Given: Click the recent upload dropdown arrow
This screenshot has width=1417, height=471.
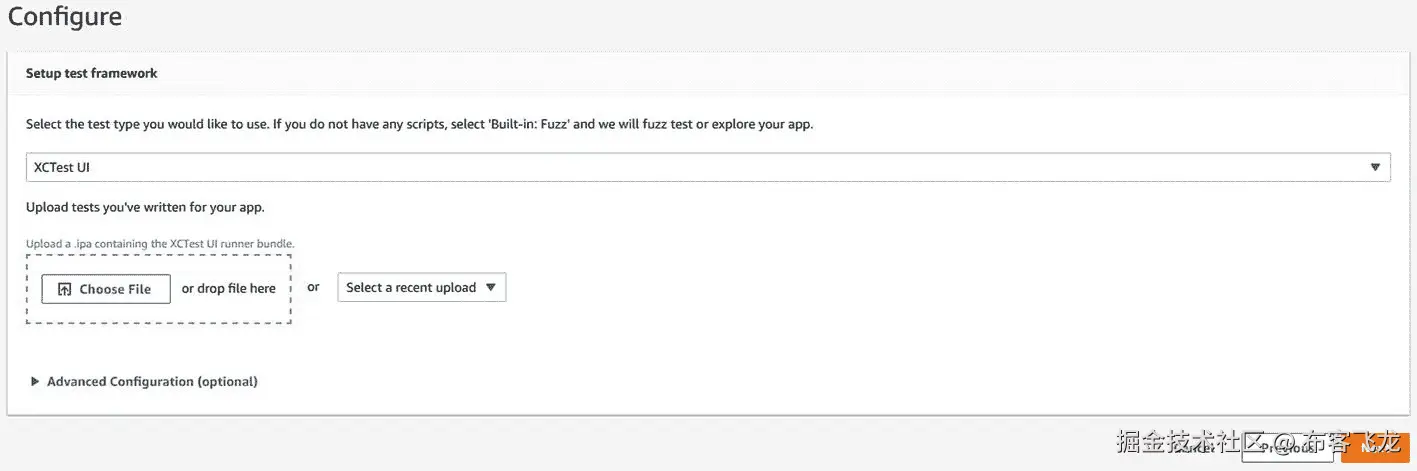Looking at the screenshot, I should point(490,288).
